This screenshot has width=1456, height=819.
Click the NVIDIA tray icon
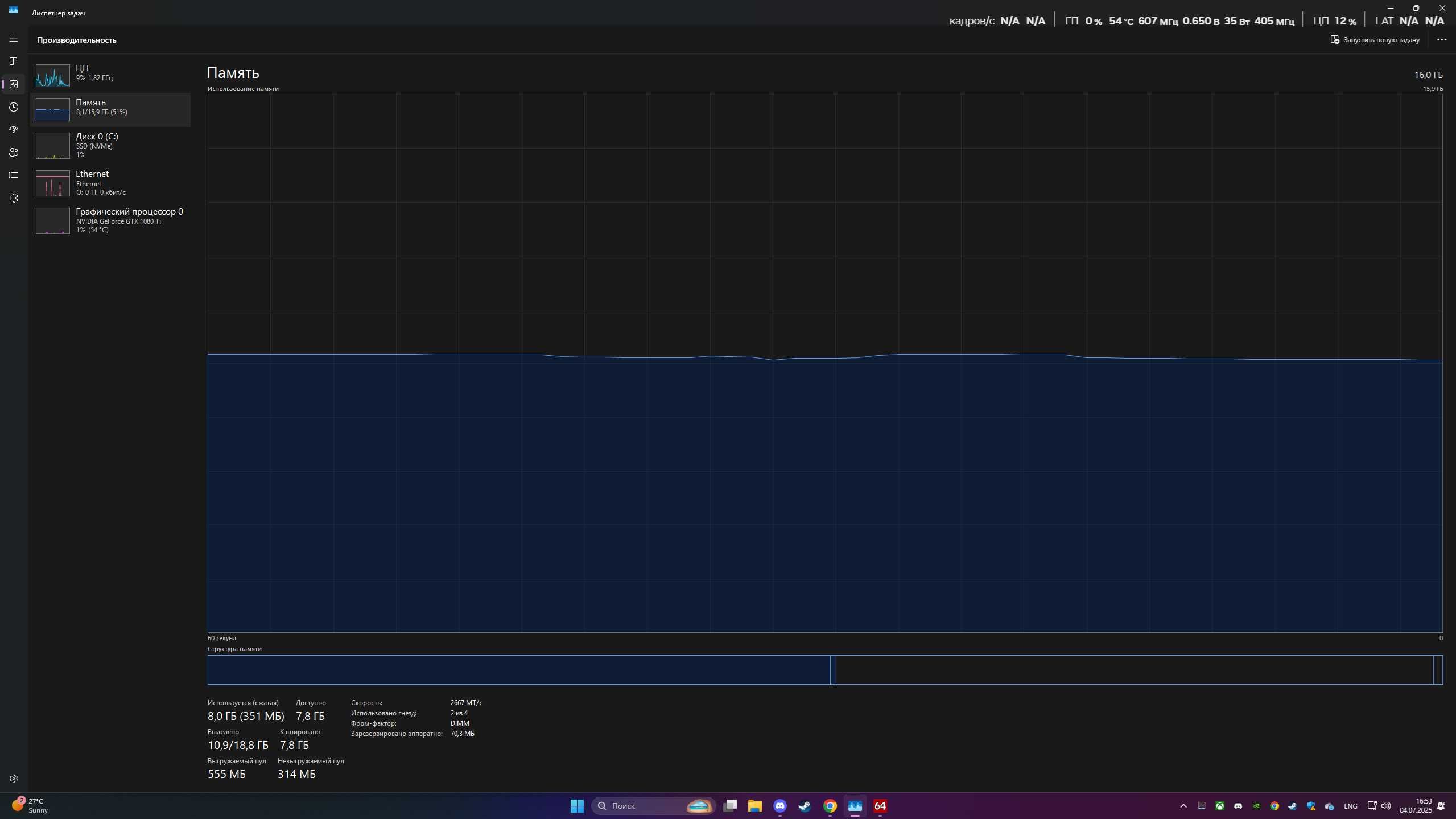point(1256,806)
